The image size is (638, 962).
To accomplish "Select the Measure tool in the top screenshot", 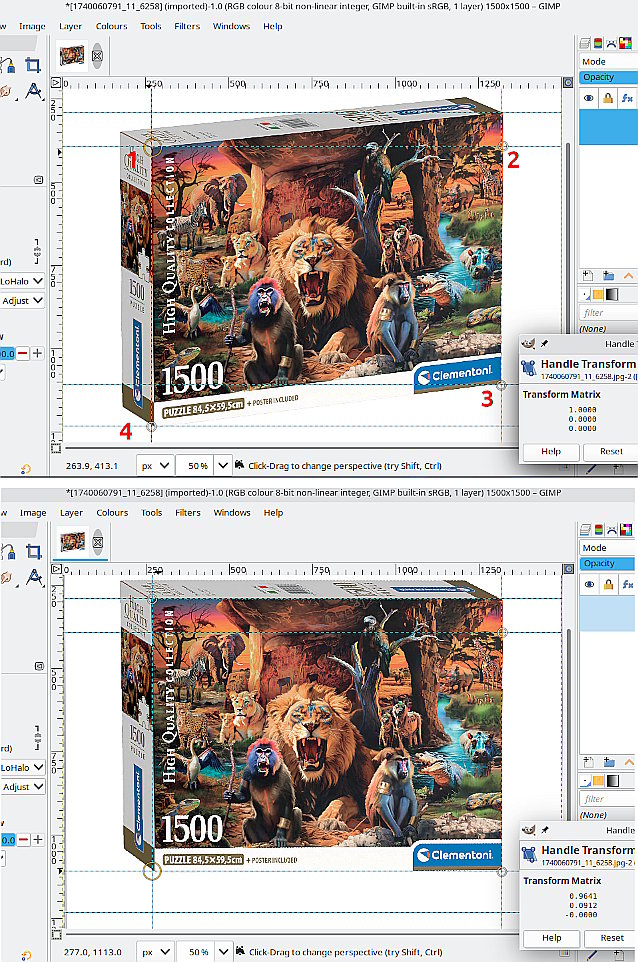I will click(34, 91).
